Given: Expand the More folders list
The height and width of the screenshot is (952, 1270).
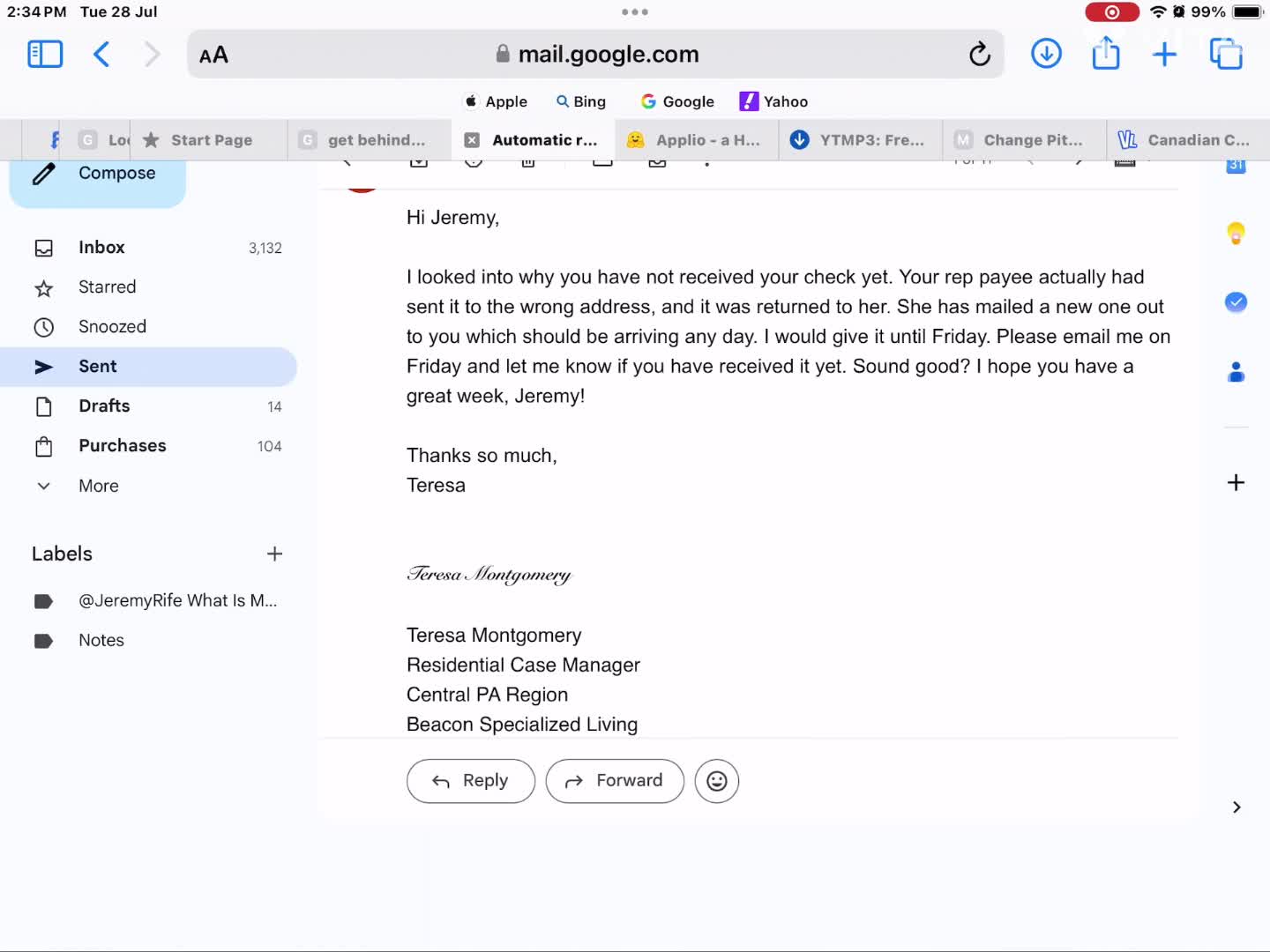Looking at the screenshot, I should tap(148, 486).
